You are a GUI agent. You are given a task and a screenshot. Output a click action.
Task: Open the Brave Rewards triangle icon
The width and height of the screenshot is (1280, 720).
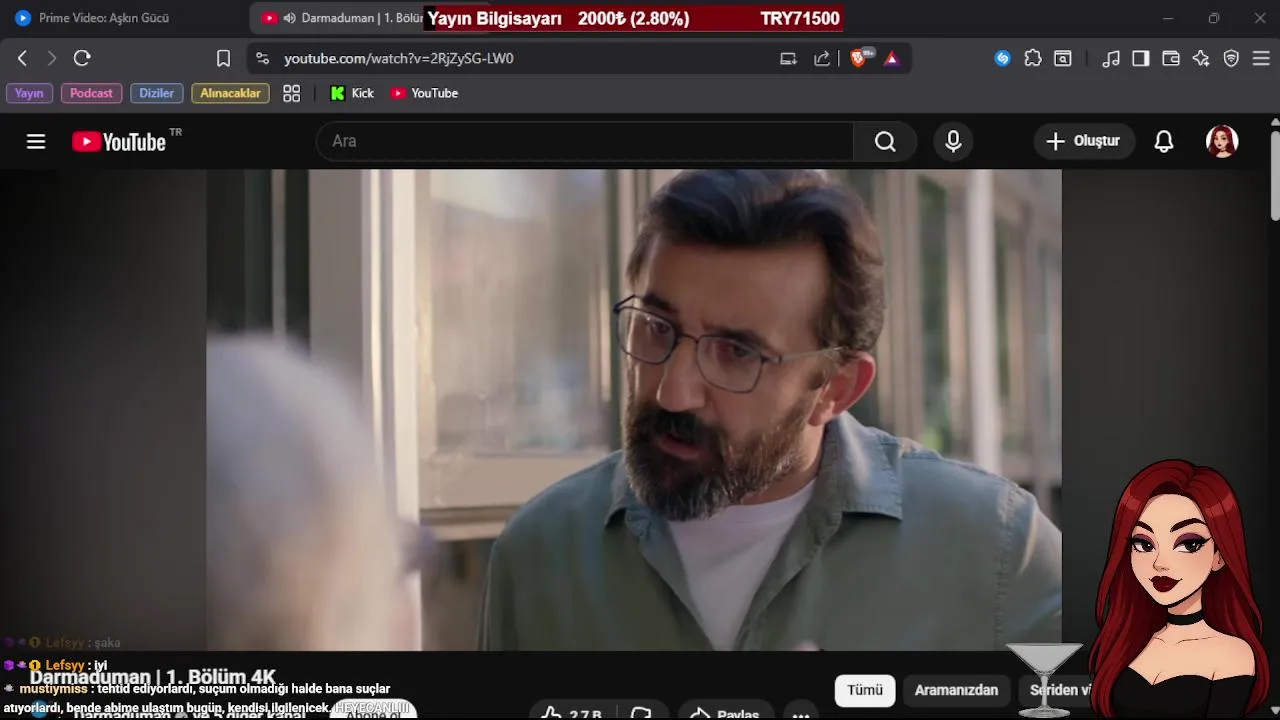(x=892, y=58)
